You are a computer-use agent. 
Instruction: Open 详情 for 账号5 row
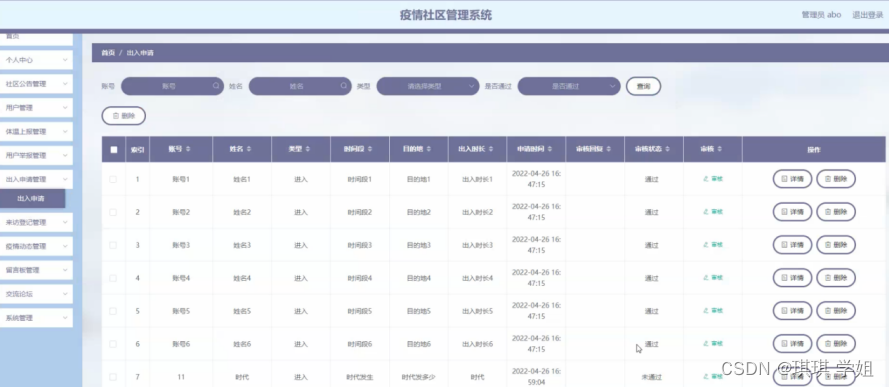(x=792, y=311)
